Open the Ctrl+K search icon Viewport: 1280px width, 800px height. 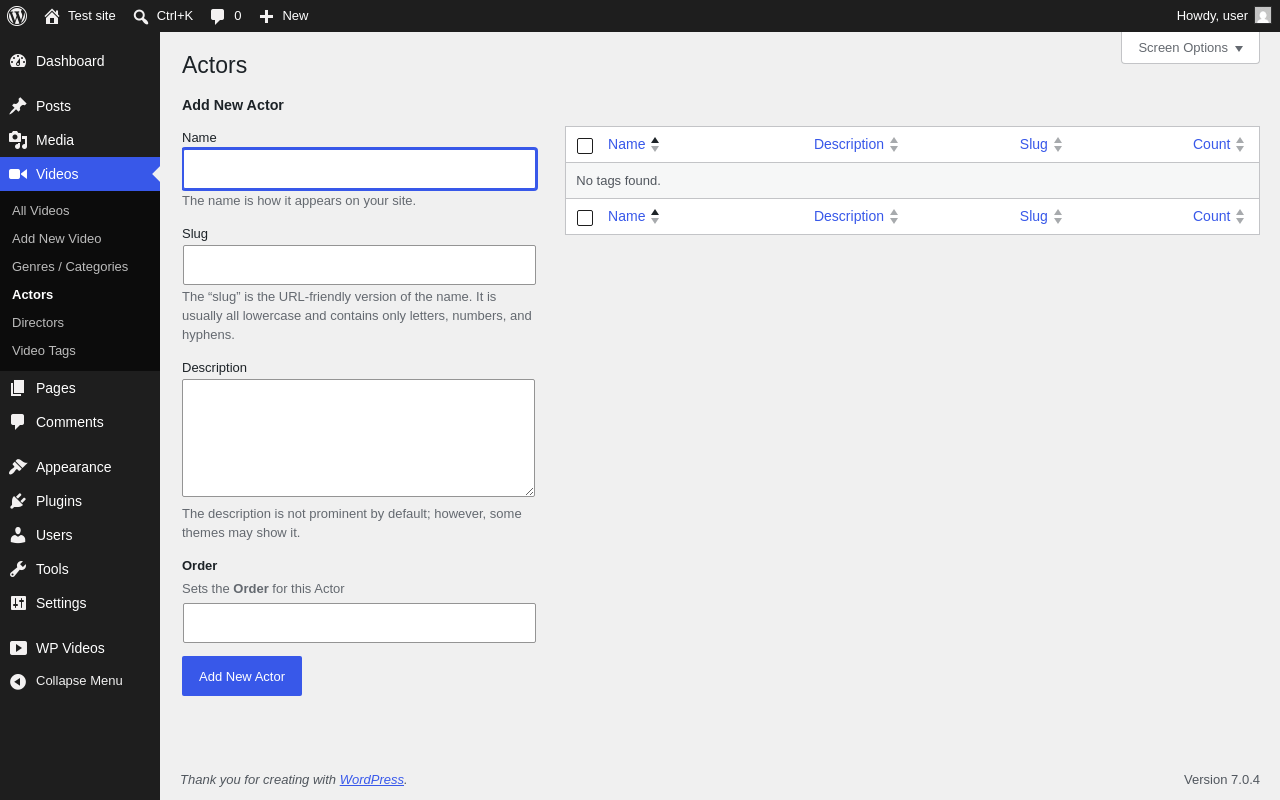141,16
